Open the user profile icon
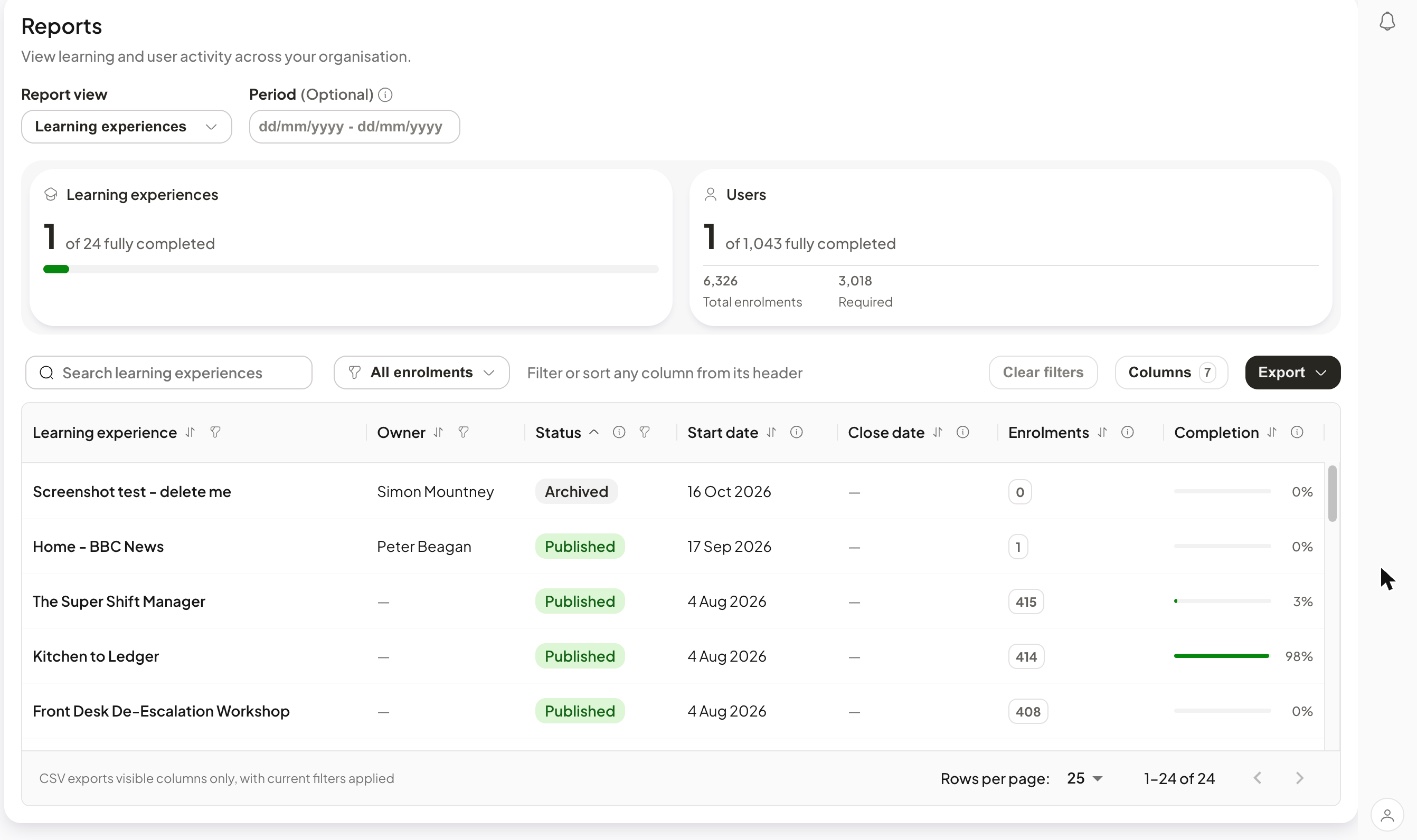Viewport: 1417px width, 840px height. [1387, 815]
